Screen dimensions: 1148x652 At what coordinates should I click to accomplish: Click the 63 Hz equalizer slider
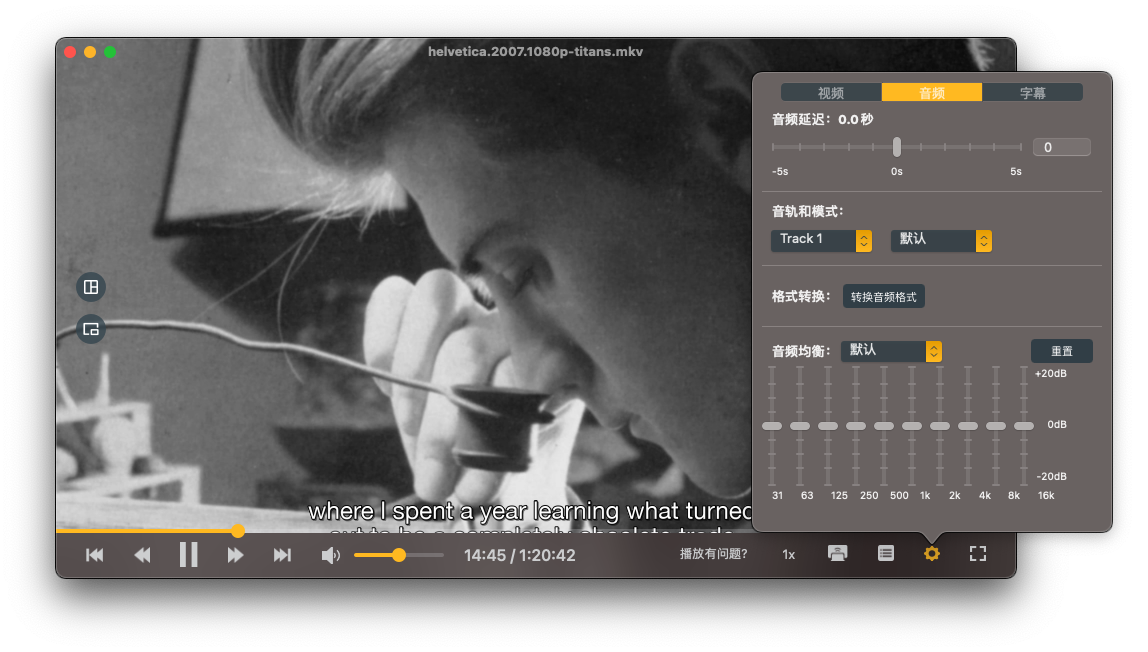[x=800, y=426]
